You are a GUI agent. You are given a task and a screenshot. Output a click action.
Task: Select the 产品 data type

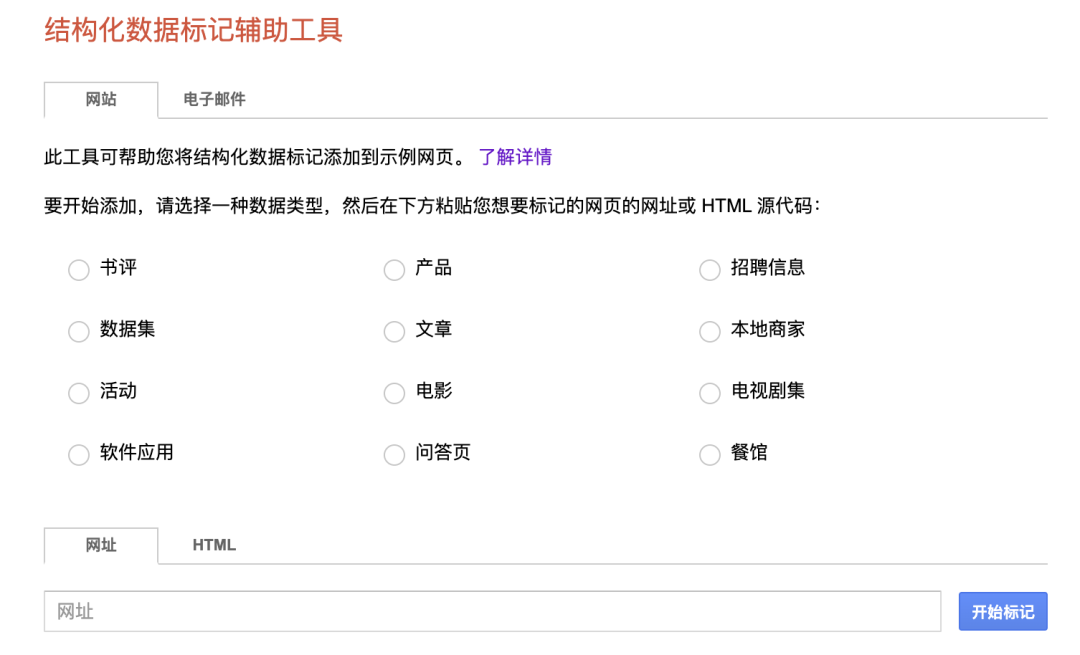(395, 271)
